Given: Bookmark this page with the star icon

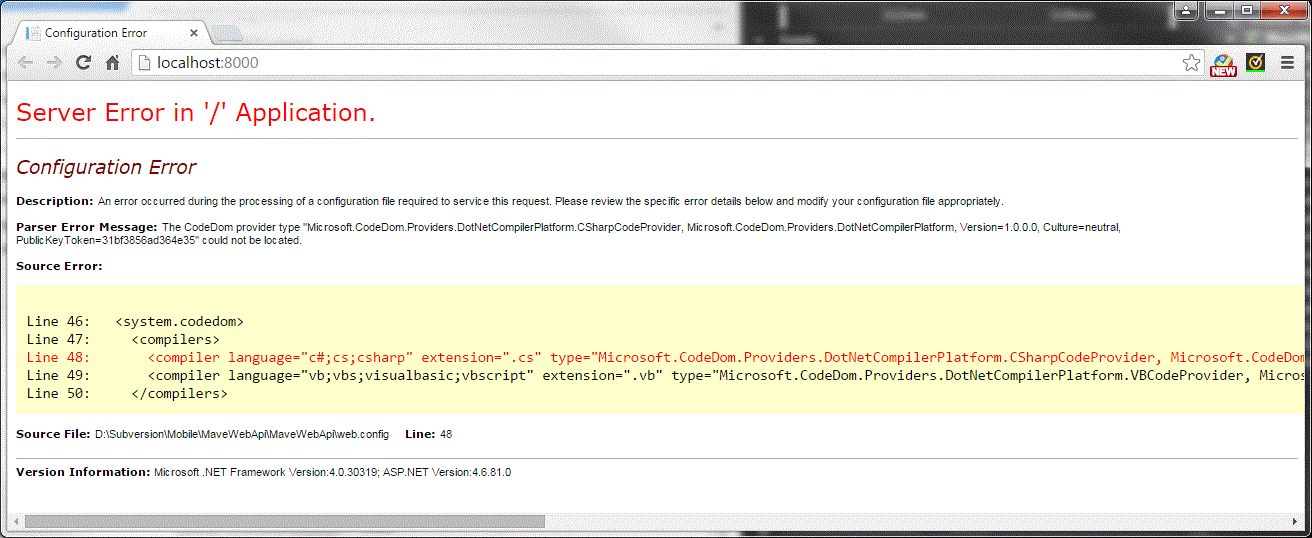Looking at the screenshot, I should point(1191,63).
